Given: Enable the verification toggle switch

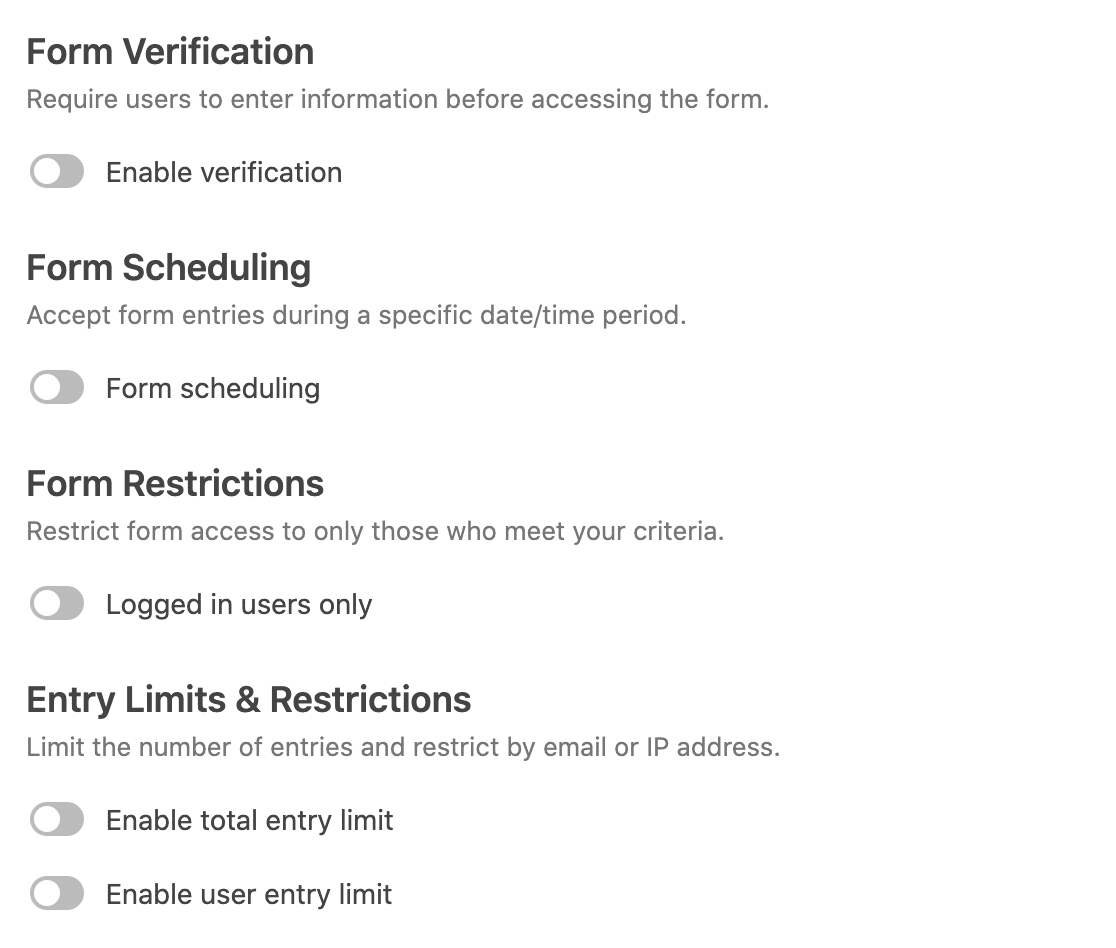Looking at the screenshot, I should click(x=57, y=171).
